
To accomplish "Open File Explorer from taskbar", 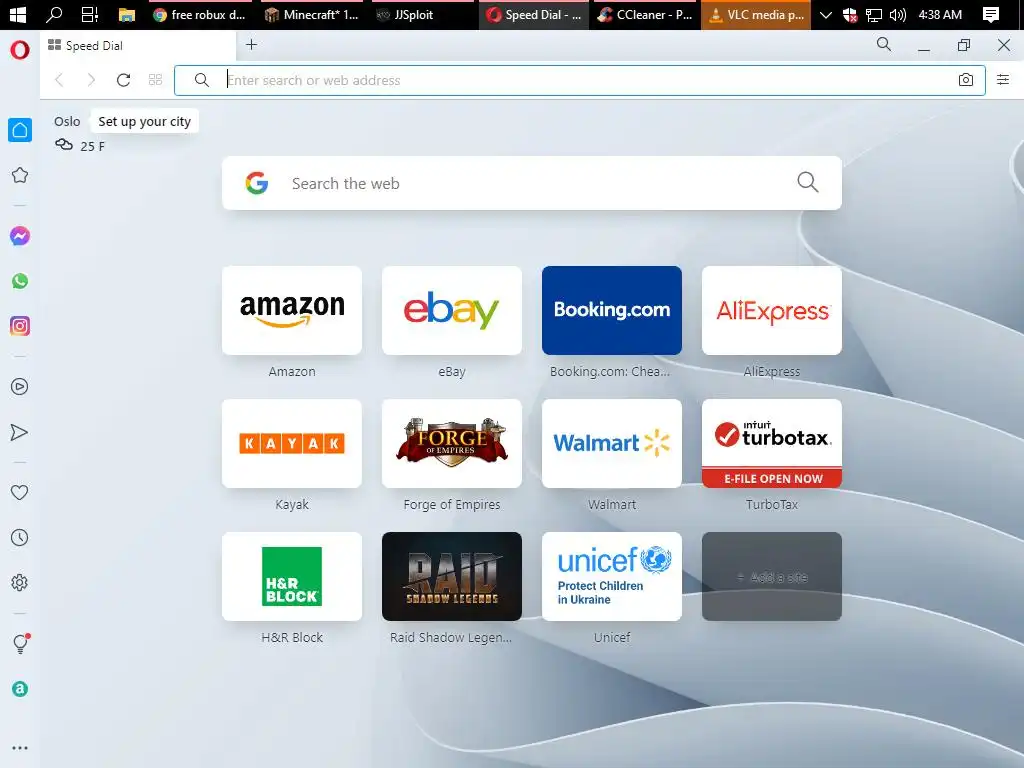I will 127,14.
